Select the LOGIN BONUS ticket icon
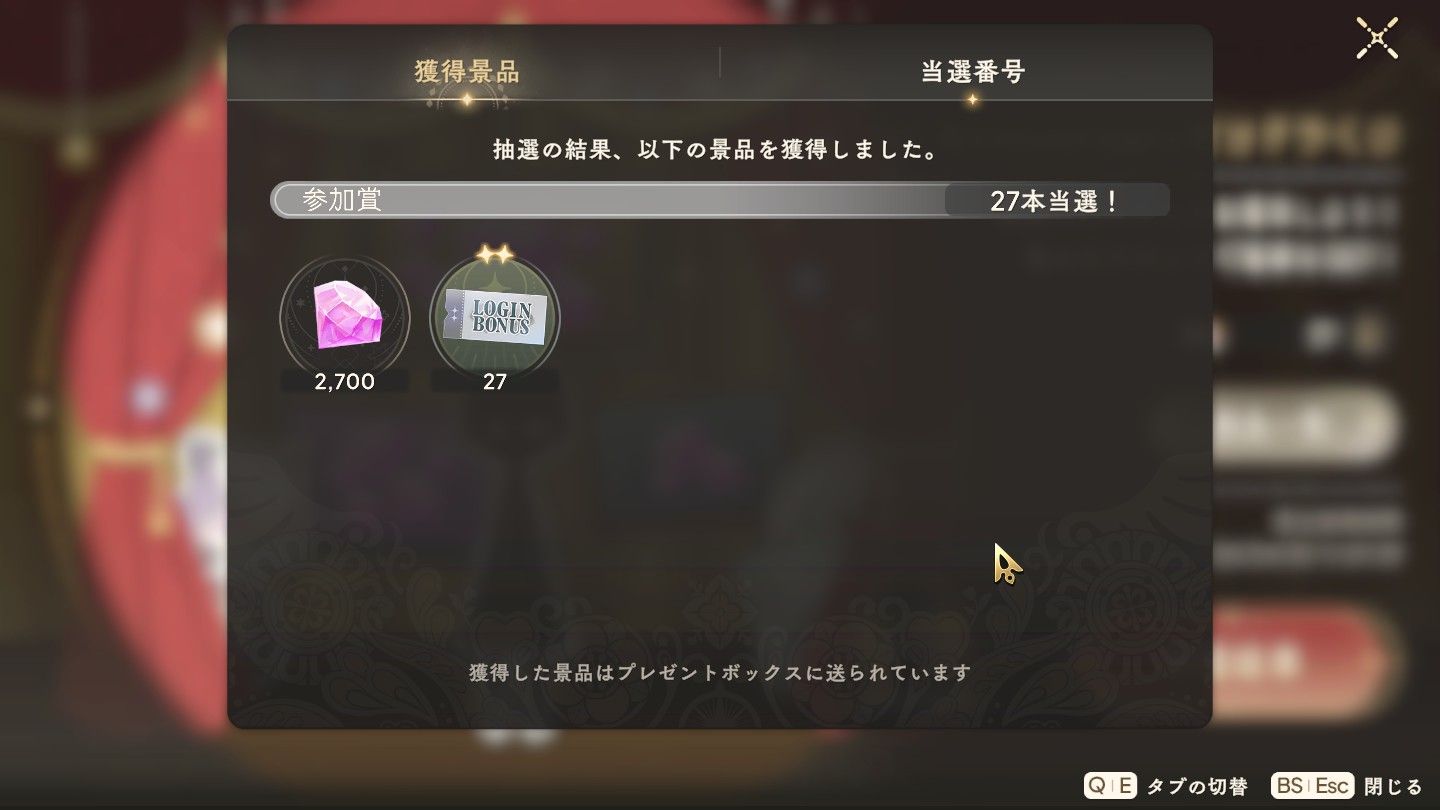 (x=495, y=315)
